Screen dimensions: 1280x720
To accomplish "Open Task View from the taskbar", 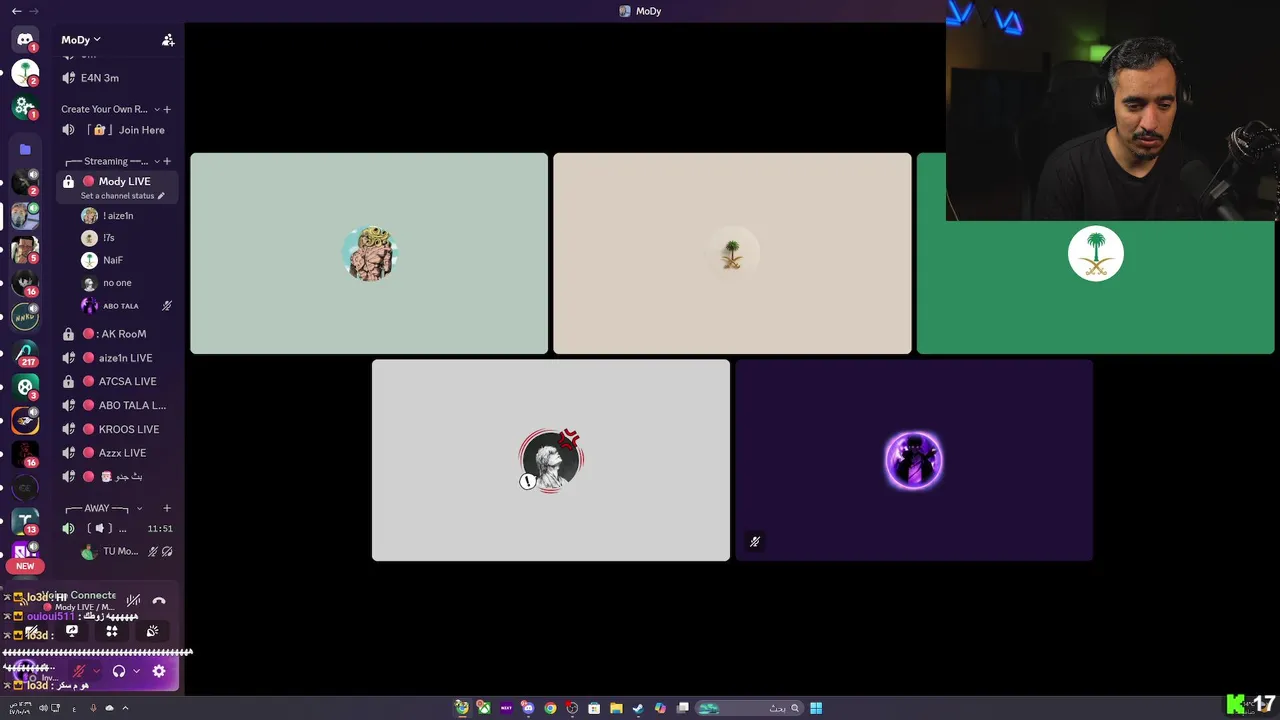I will (x=682, y=708).
